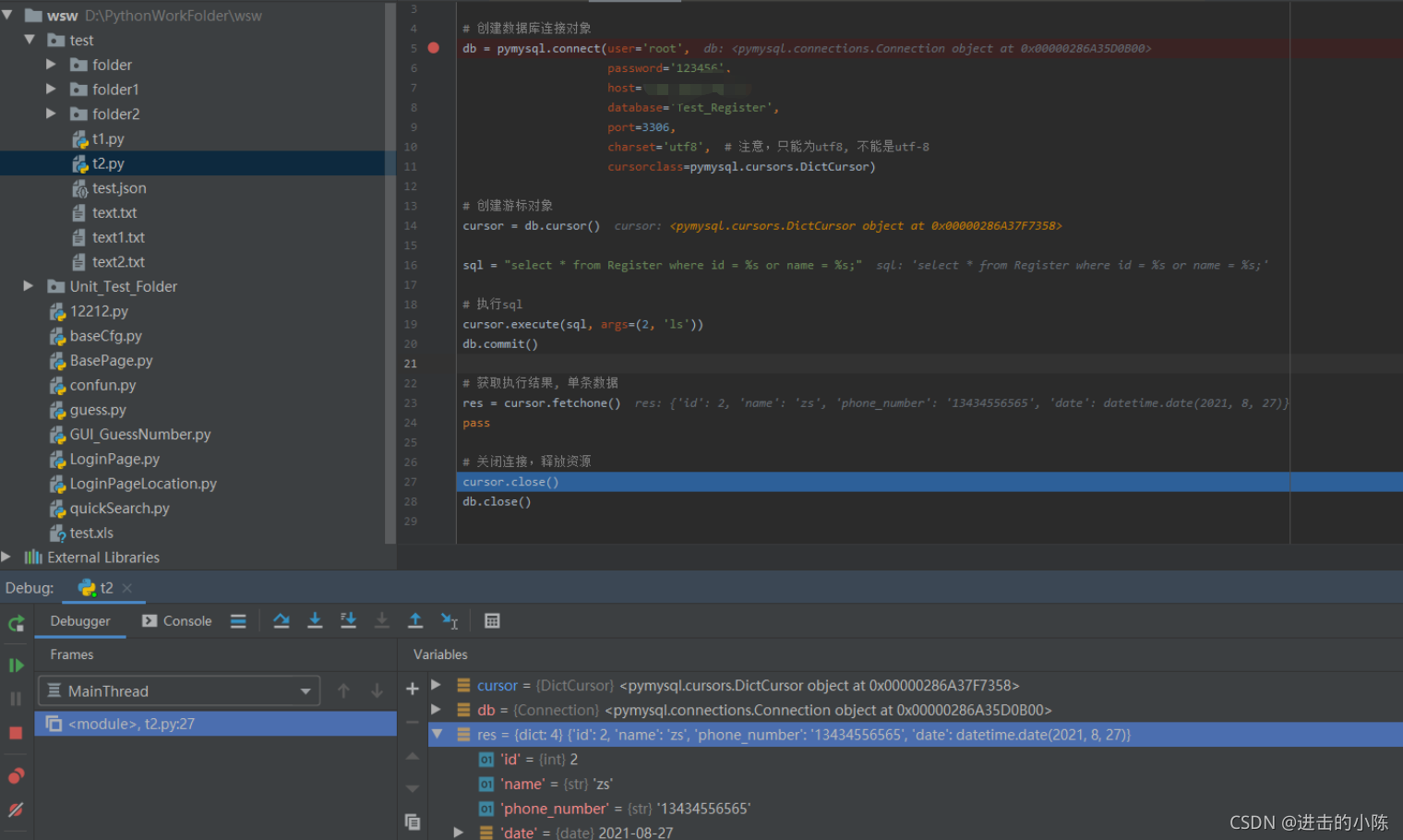Click the Step Into debugger icon
This screenshot has height=840, width=1403.
tap(315, 620)
